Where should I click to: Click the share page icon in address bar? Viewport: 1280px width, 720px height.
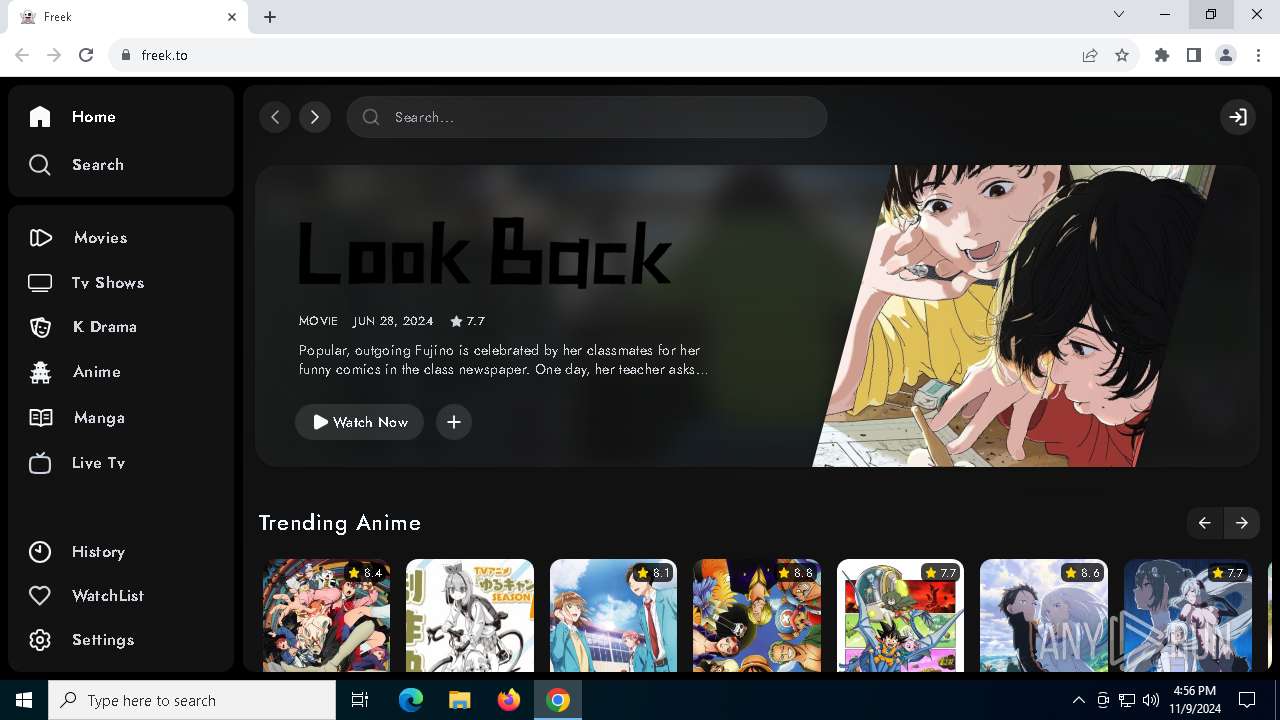click(1090, 55)
